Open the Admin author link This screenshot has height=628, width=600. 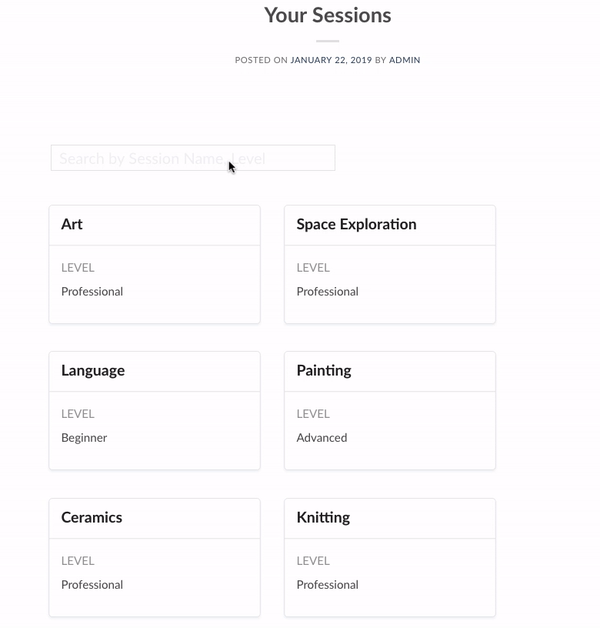pos(405,60)
